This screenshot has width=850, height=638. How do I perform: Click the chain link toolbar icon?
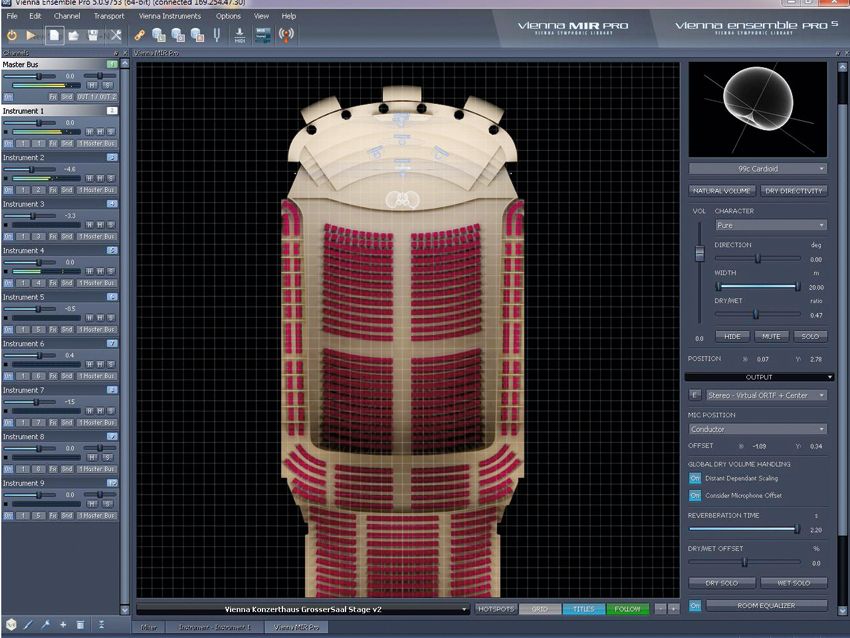coord(139,35)
